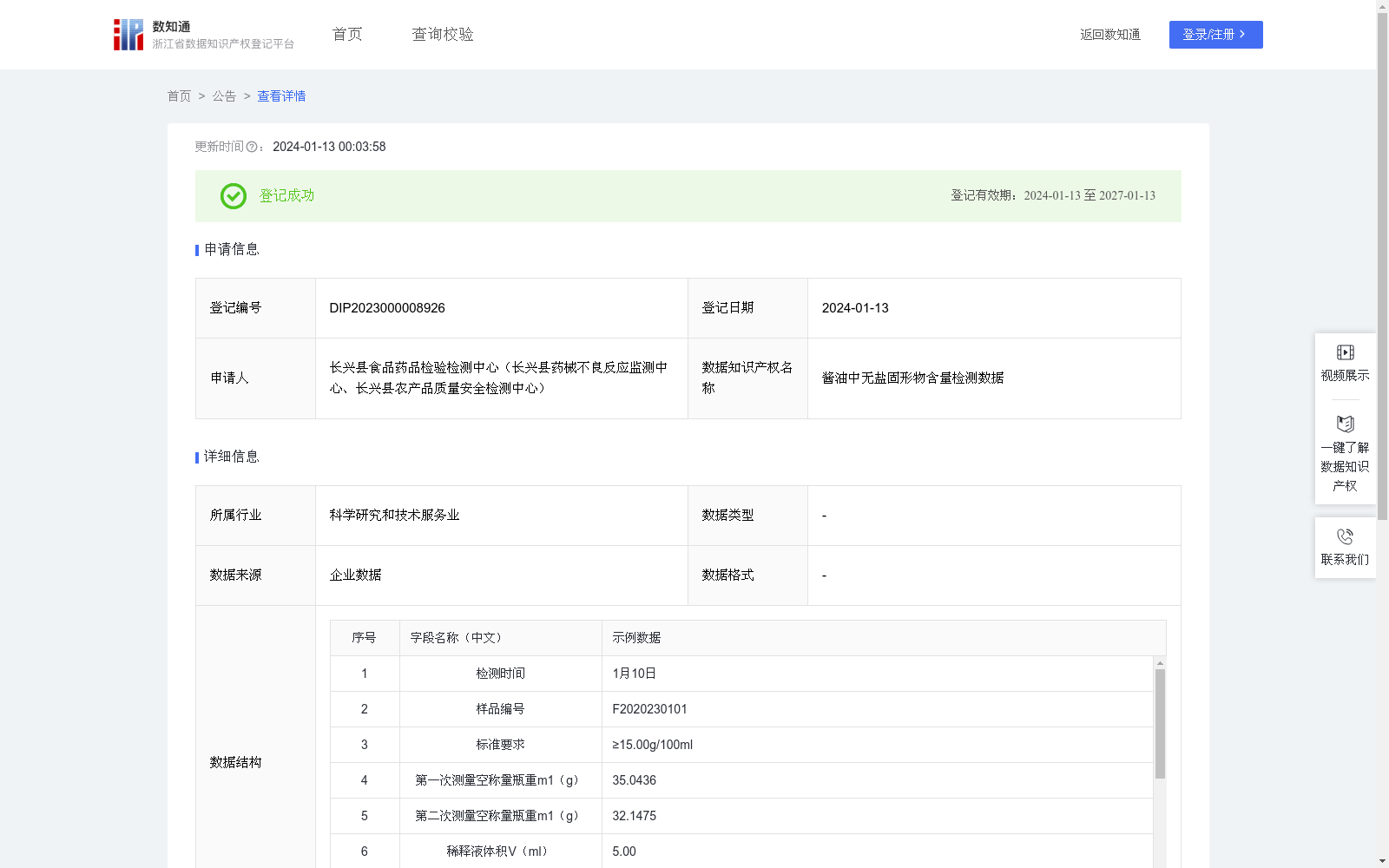Click the 登录/注册 button
Image resolution: width=1389 pixels, height=868 pixels.
1215,35
